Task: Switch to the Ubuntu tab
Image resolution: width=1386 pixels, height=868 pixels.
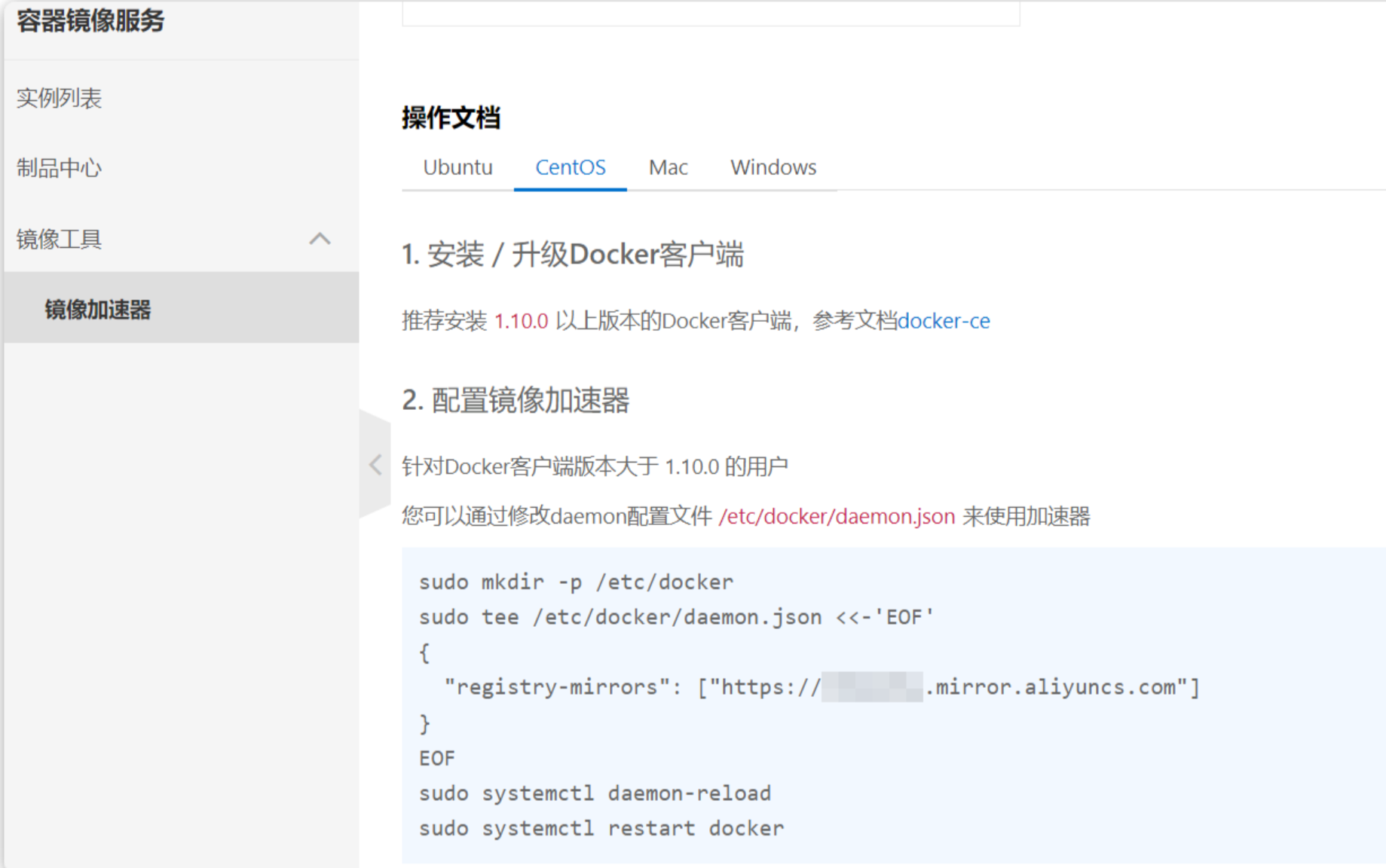Action: point(457,167)
